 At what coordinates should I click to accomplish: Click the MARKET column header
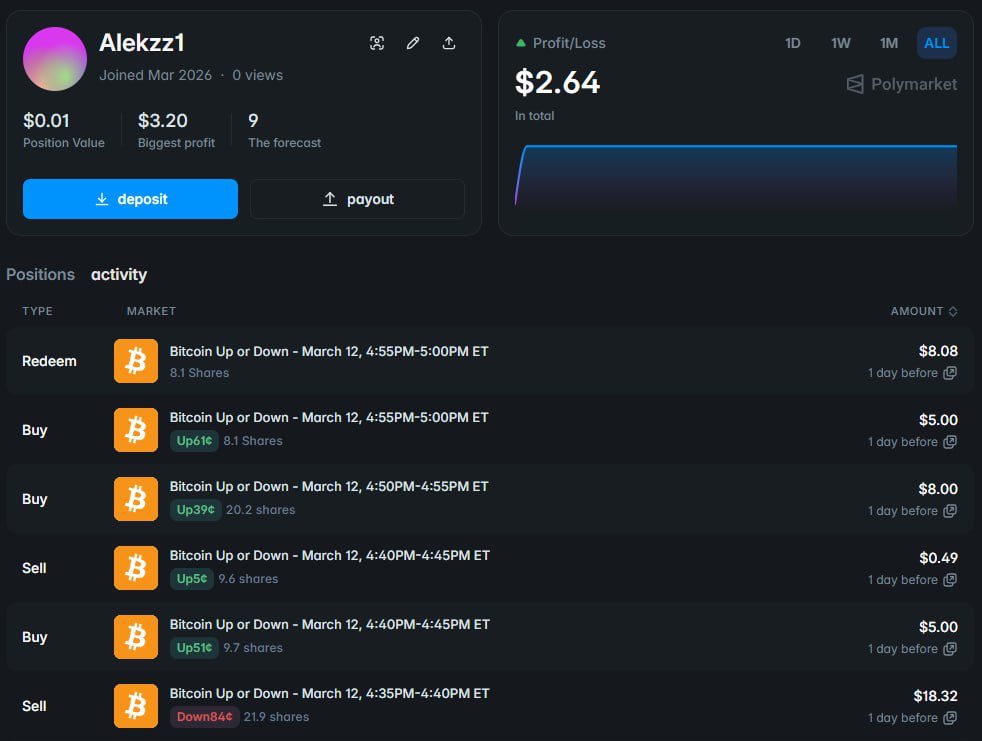[151, 311]
